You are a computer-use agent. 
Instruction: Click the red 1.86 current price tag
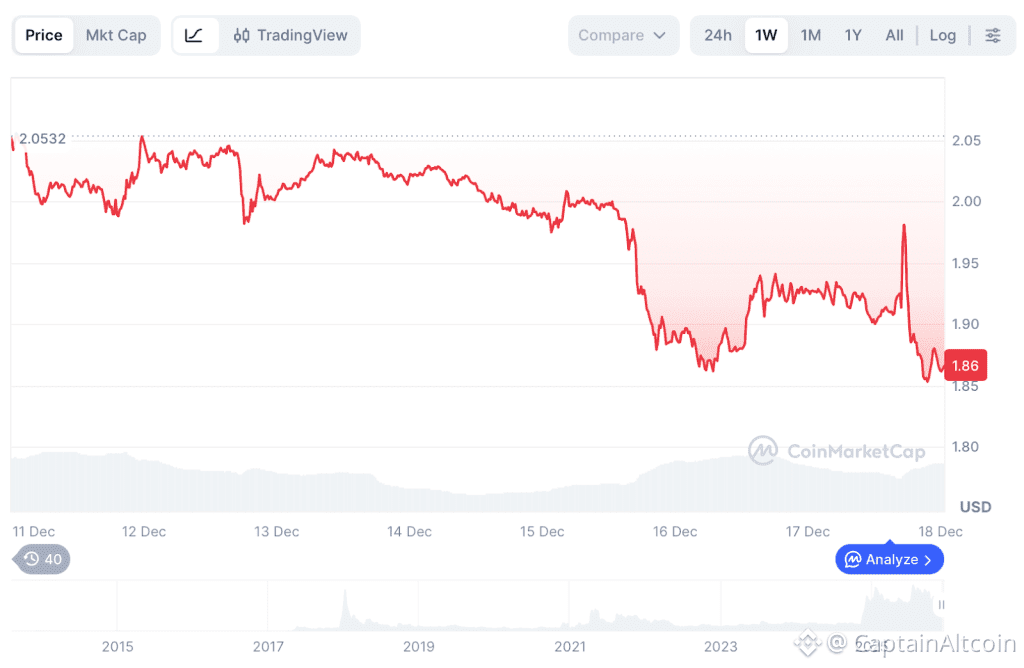[967, 366]
